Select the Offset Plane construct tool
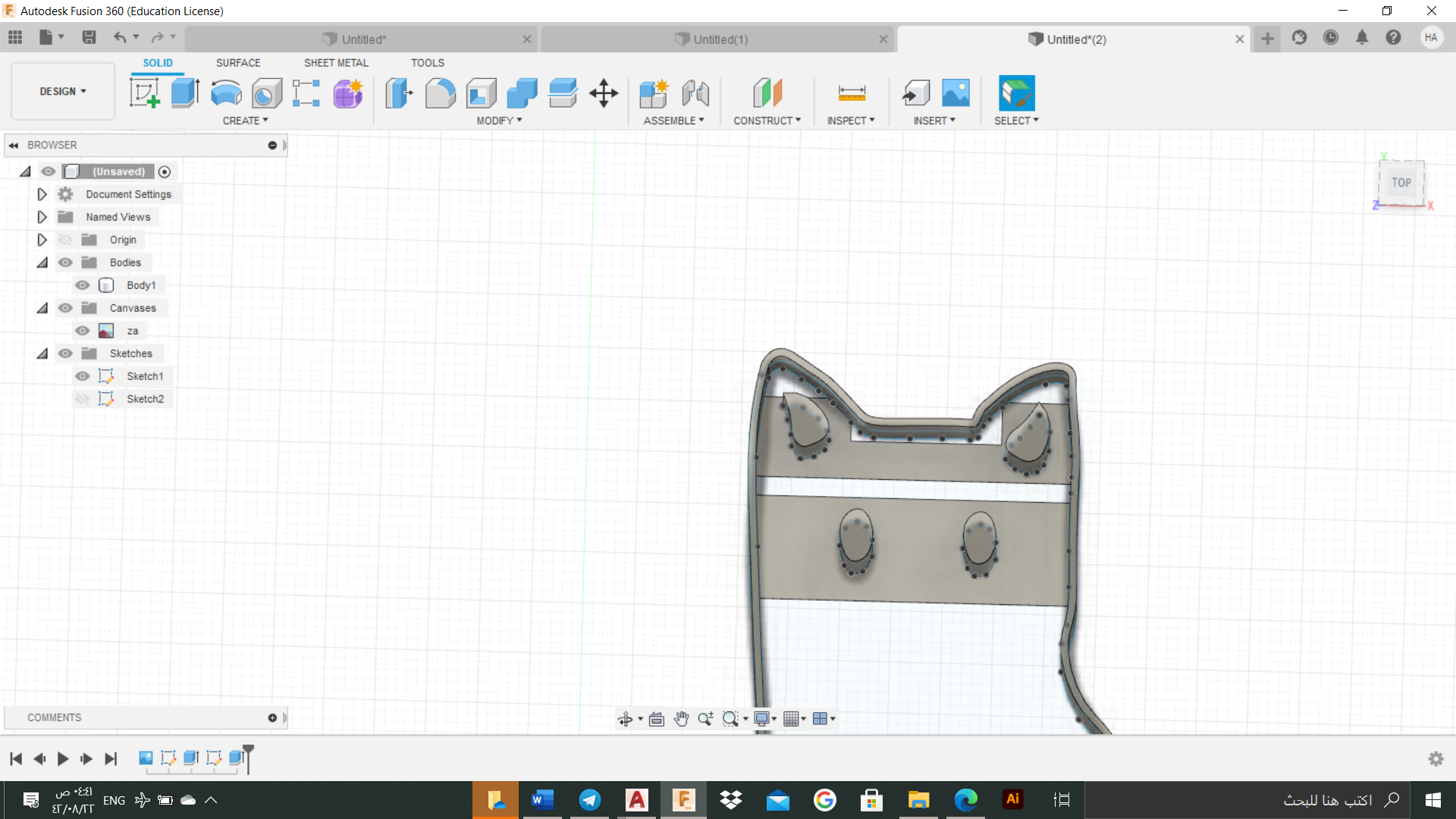Screen dimensions: 1456x819 pyautogui.click(x=767, y=93)
